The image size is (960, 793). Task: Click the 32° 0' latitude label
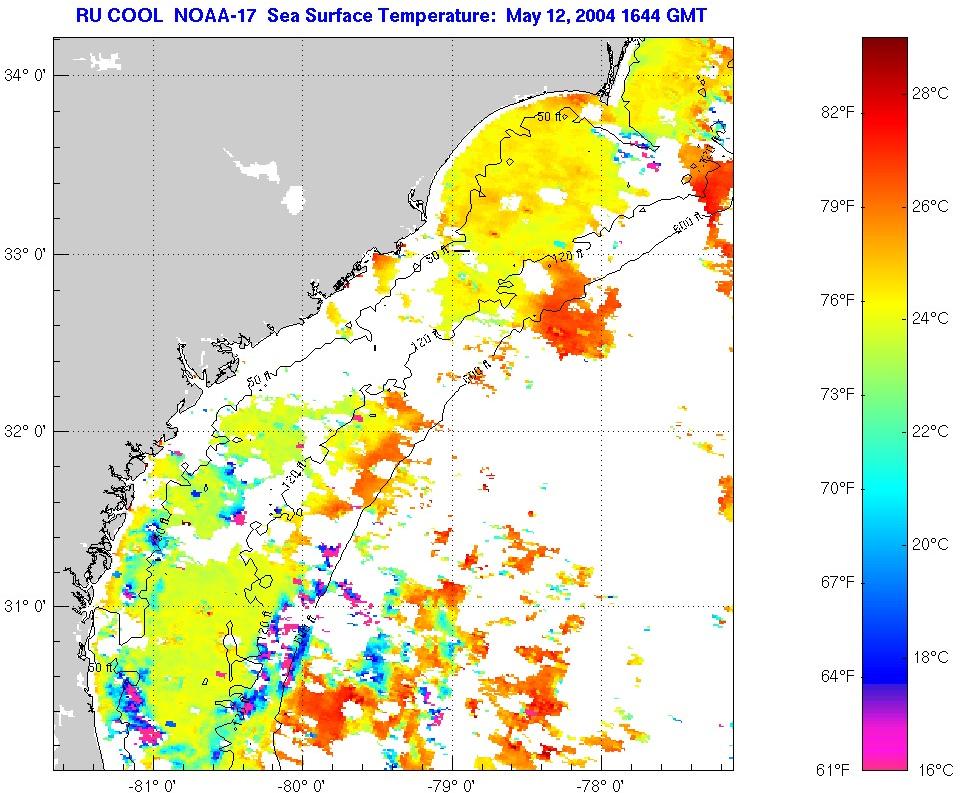[x=24, y=432]
